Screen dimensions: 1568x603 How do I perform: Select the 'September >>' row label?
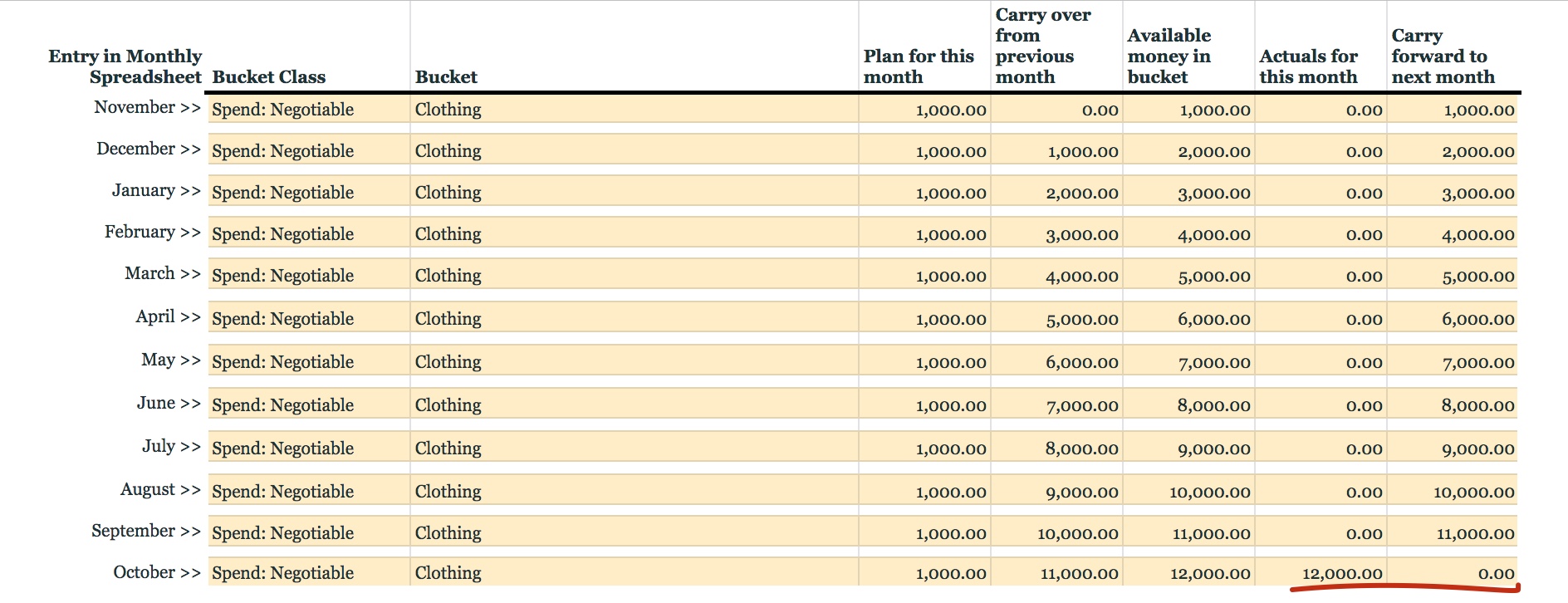(x=146, y=531)
